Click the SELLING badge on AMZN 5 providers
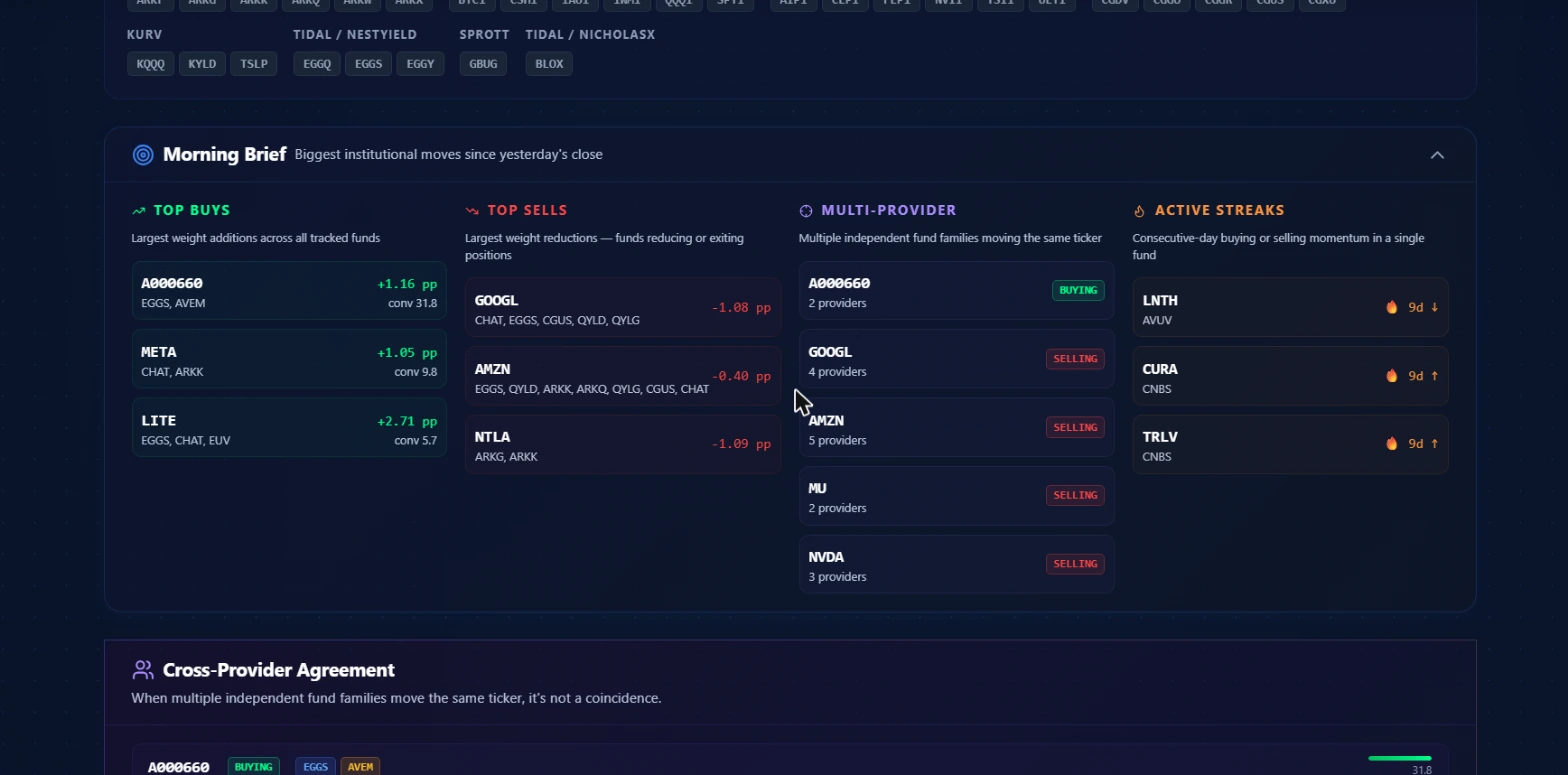Image resolution: width=1568 pixels, height=775 pixels. [1075, 428]
